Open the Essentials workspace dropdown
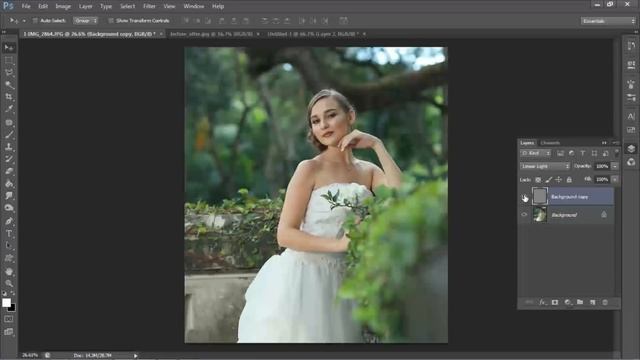The width and height of the screenshot is (640, 360). 608,21
